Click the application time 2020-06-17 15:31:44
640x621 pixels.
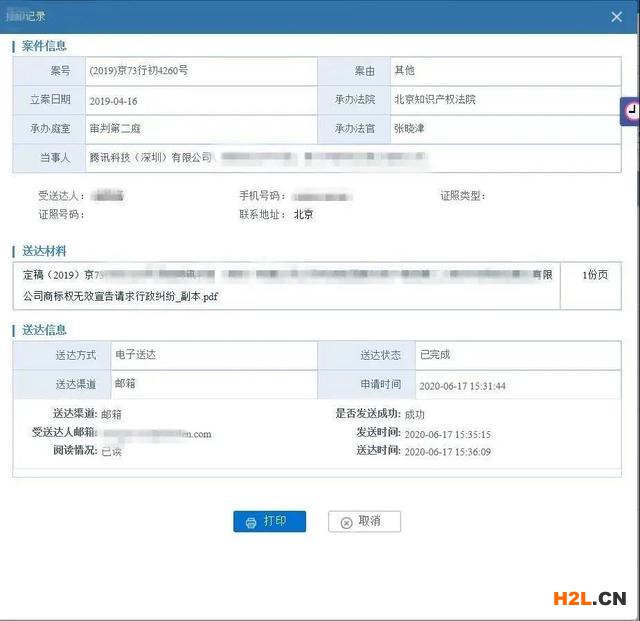[x=462, y=386]
